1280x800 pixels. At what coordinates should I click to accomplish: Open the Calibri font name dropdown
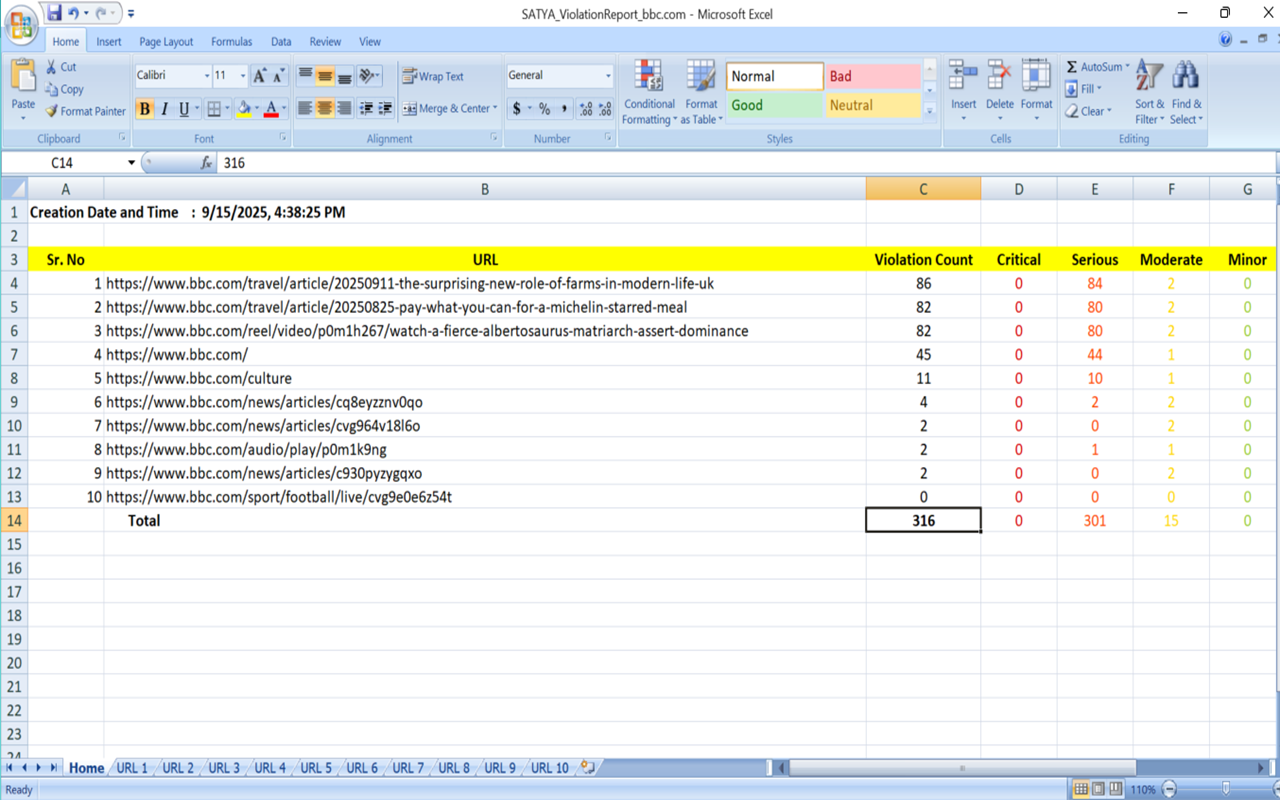point(207,76)
